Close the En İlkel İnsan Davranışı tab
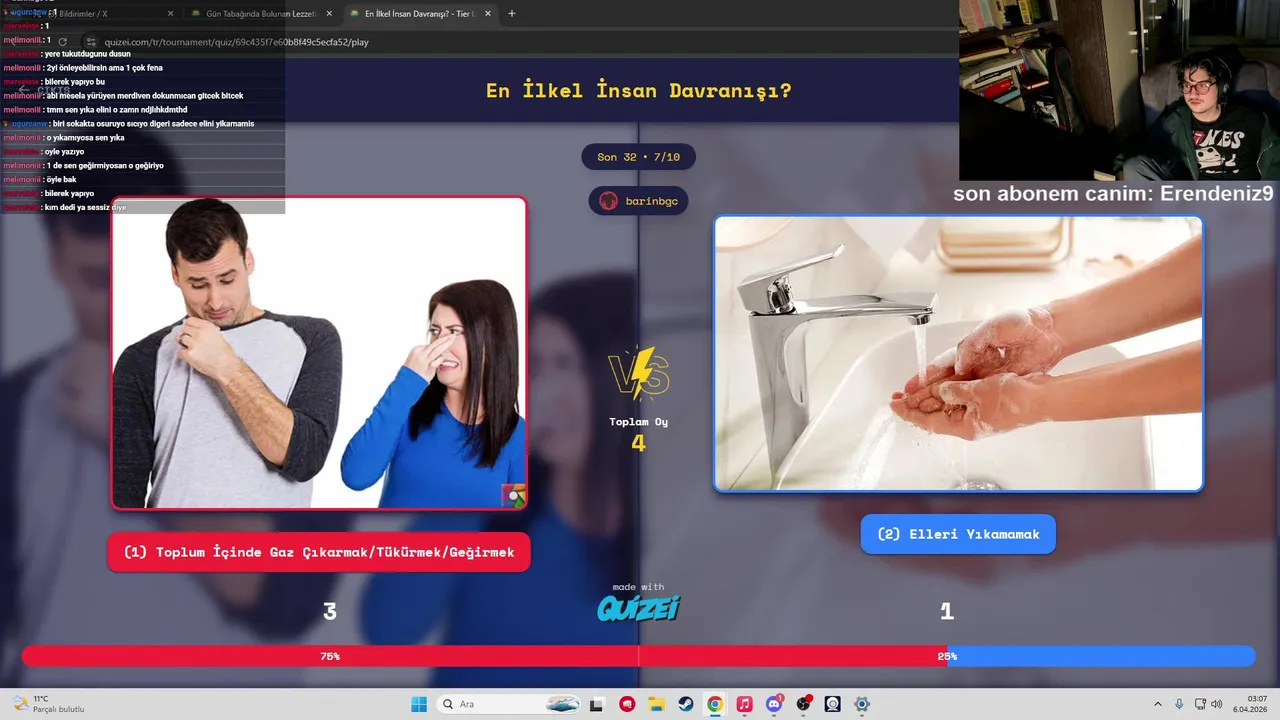Image resolution: width=1280 pixels, height=720 pixels. tap(488, 14)
